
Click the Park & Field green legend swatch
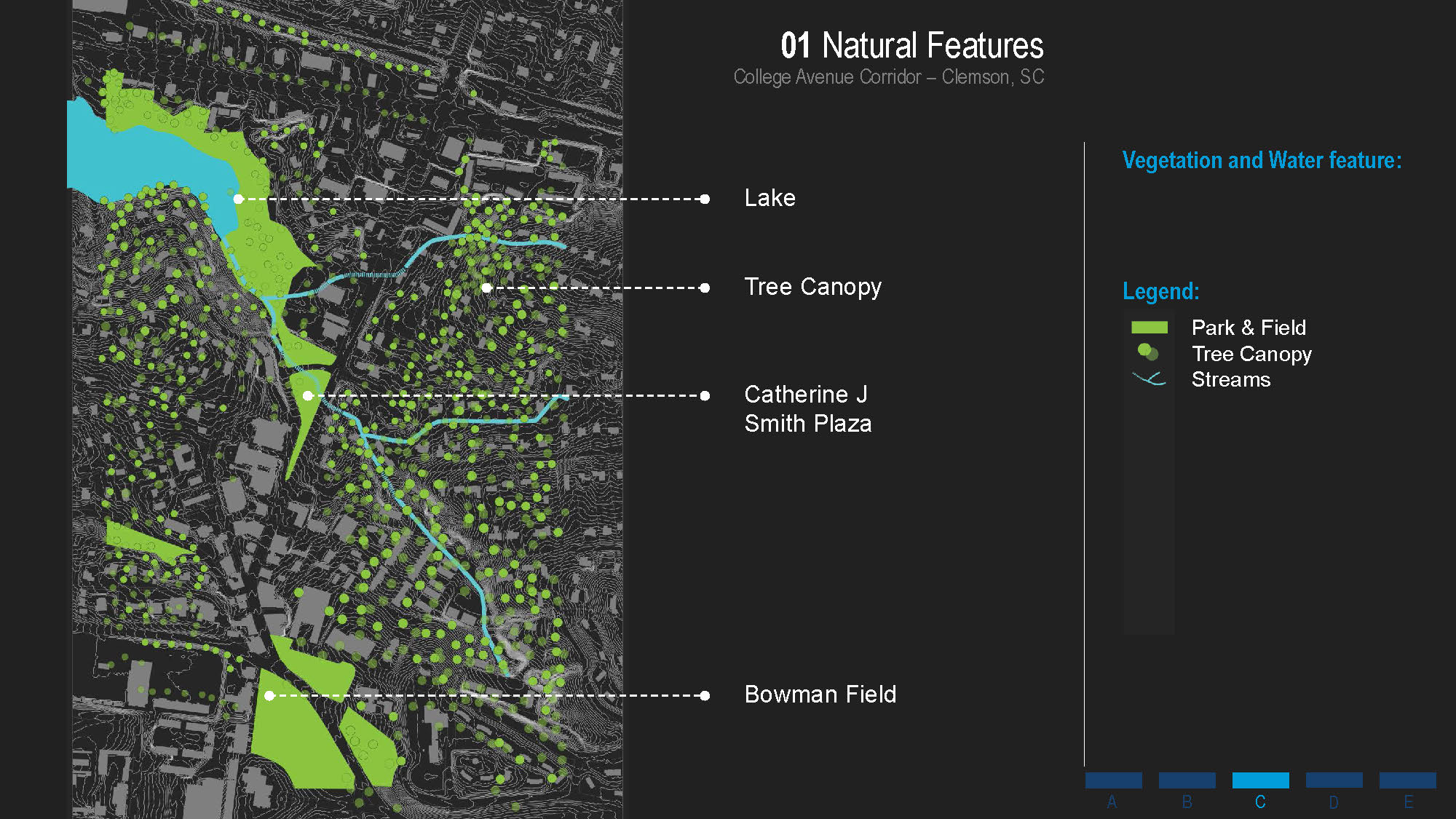pos(1150,328)
